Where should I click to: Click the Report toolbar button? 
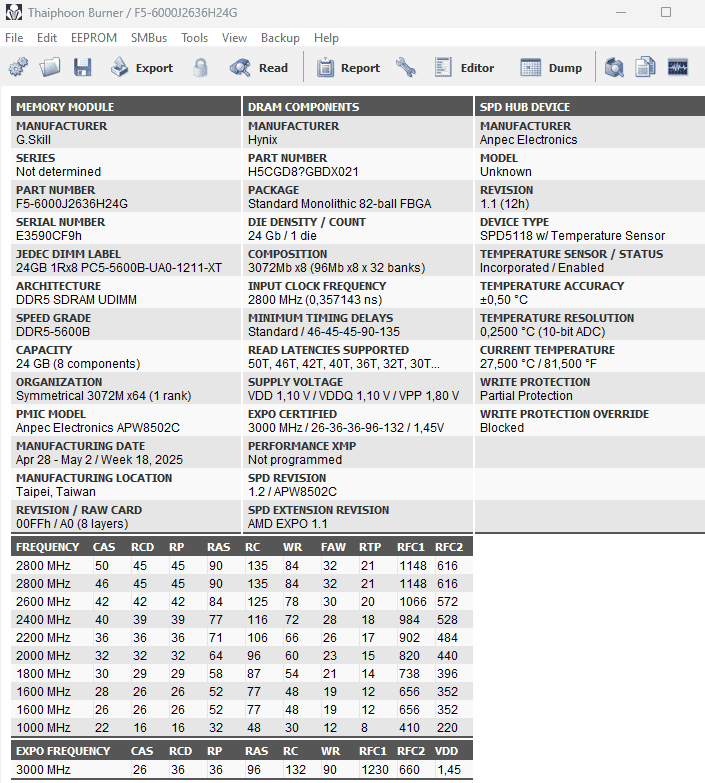pyautogui.click(x=348, y=67)
